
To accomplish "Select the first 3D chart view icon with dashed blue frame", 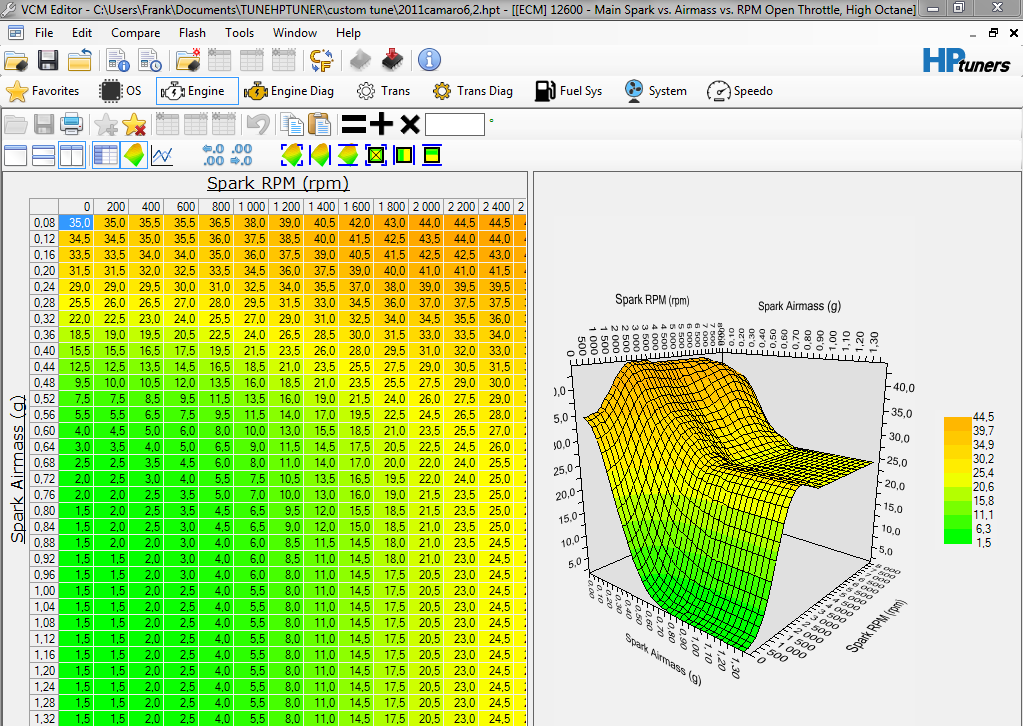I will 292,155.
